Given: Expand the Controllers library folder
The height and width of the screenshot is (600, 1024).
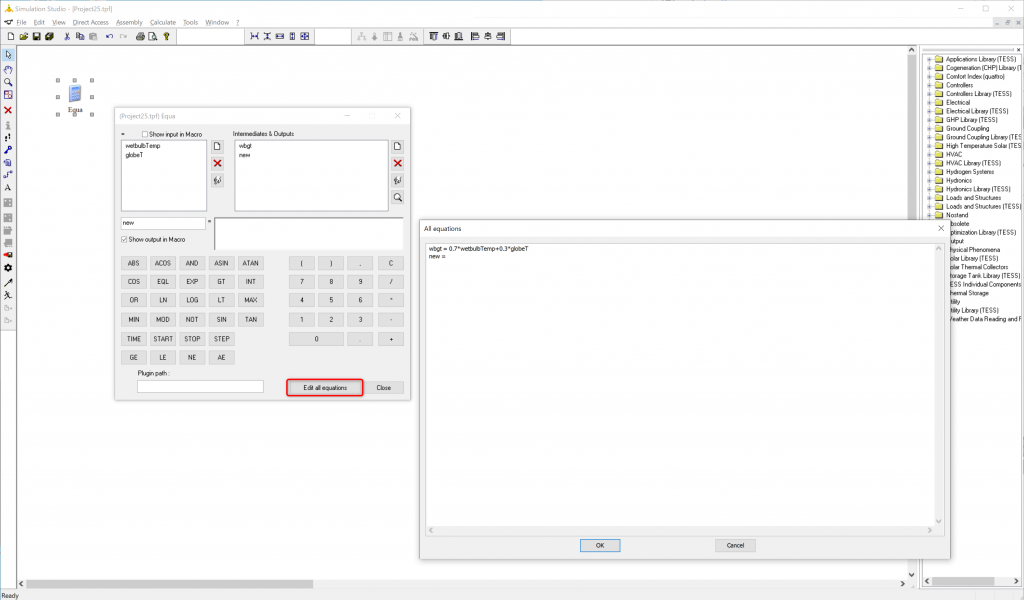Looking at the screenshot, I should pos(929,85).
